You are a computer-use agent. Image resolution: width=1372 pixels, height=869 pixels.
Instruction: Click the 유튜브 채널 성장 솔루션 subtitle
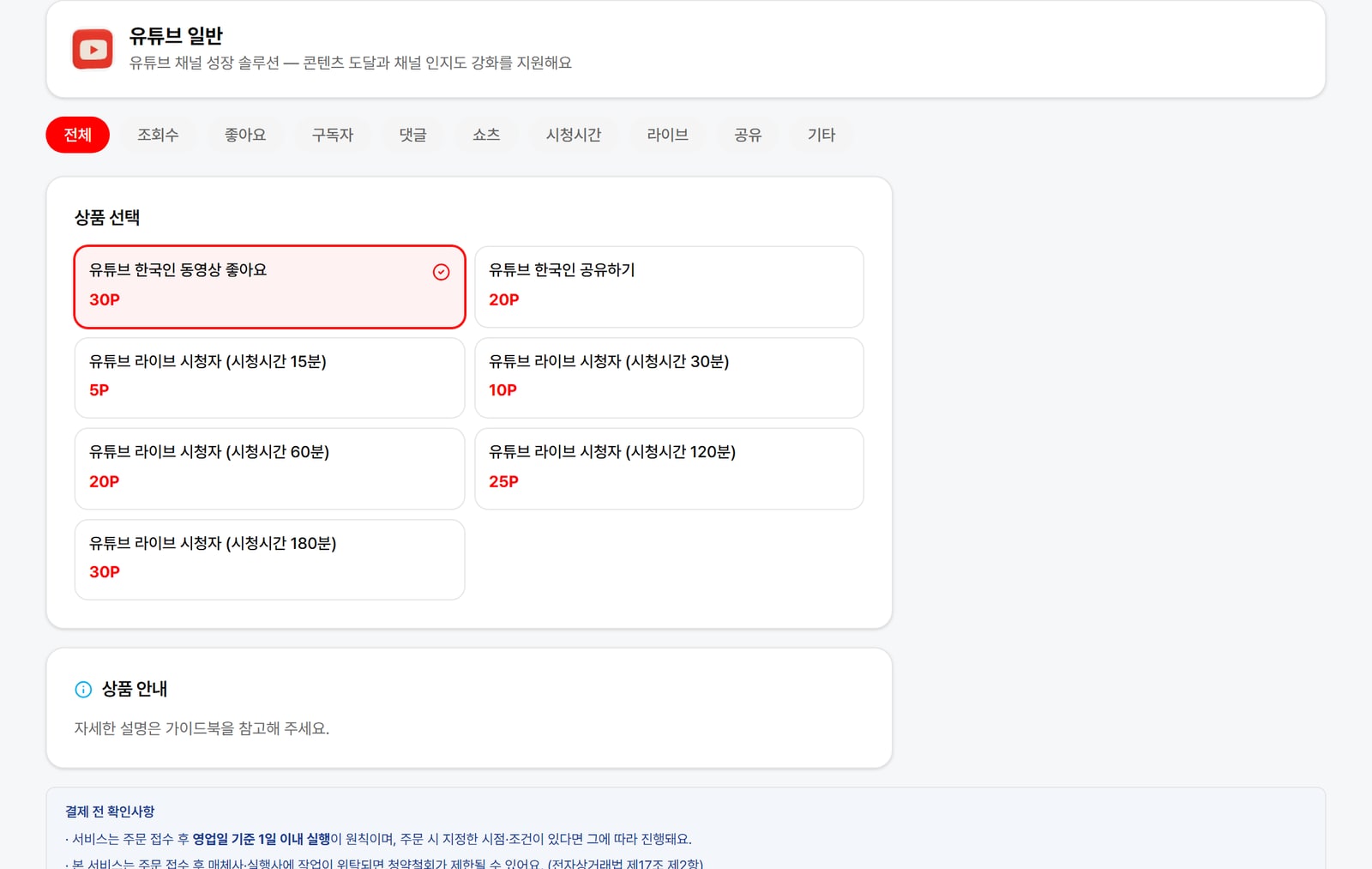(x=351, y=63)
